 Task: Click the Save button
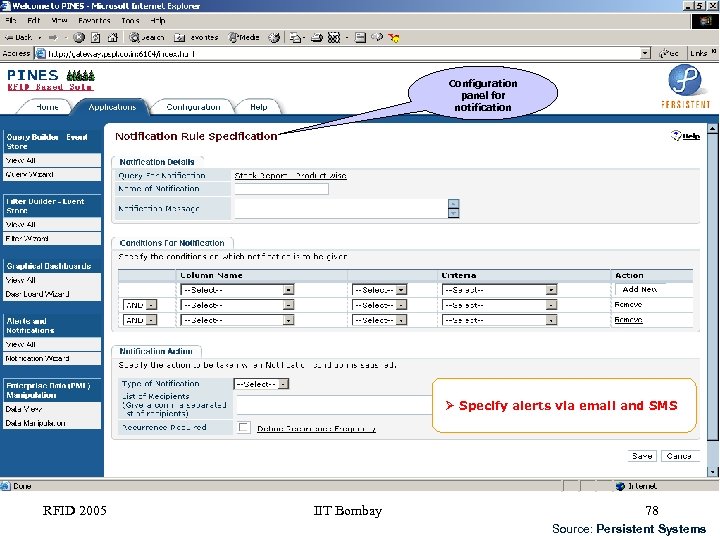(642, 456)
